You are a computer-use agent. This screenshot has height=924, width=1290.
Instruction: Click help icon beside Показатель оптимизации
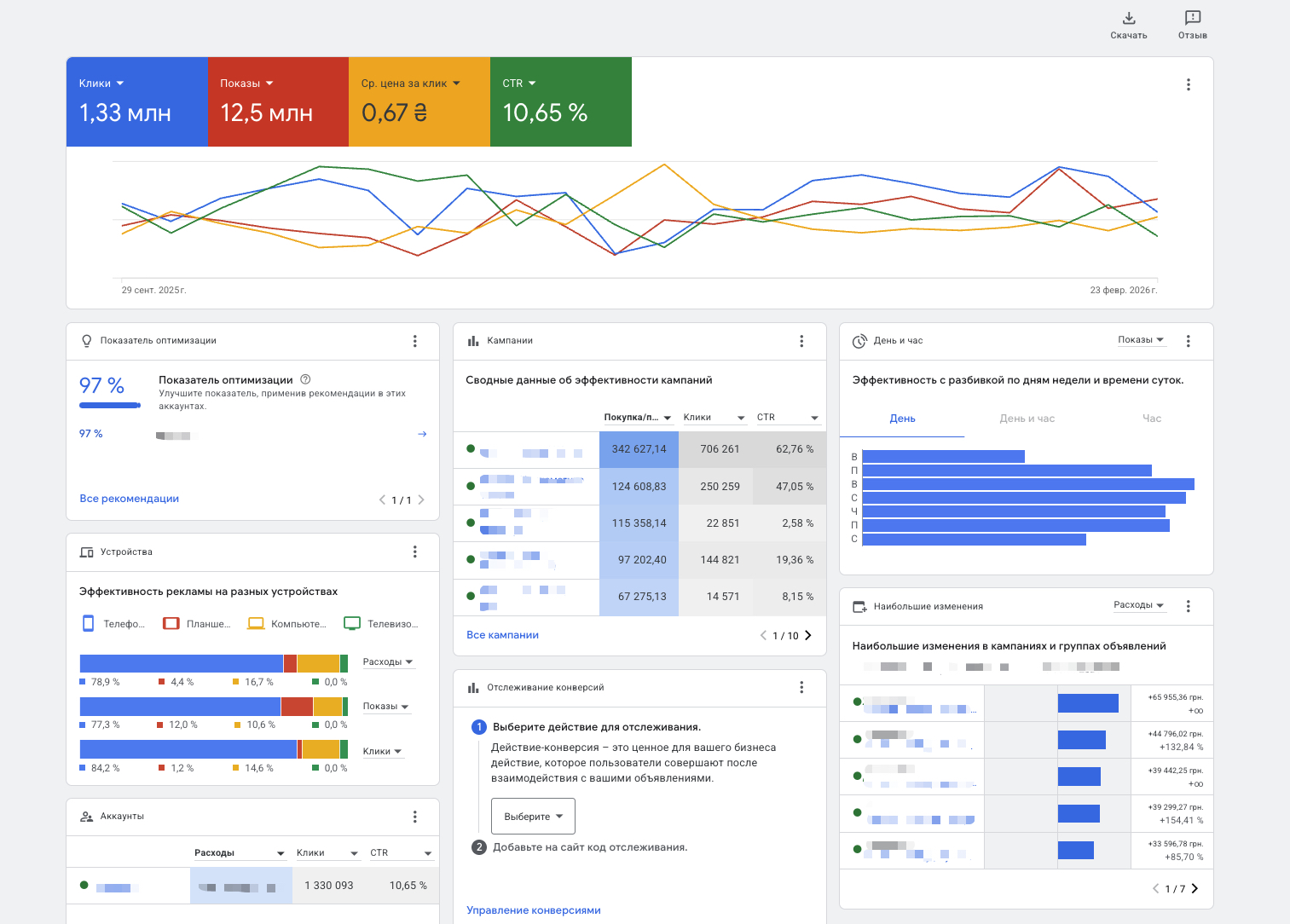305,380
